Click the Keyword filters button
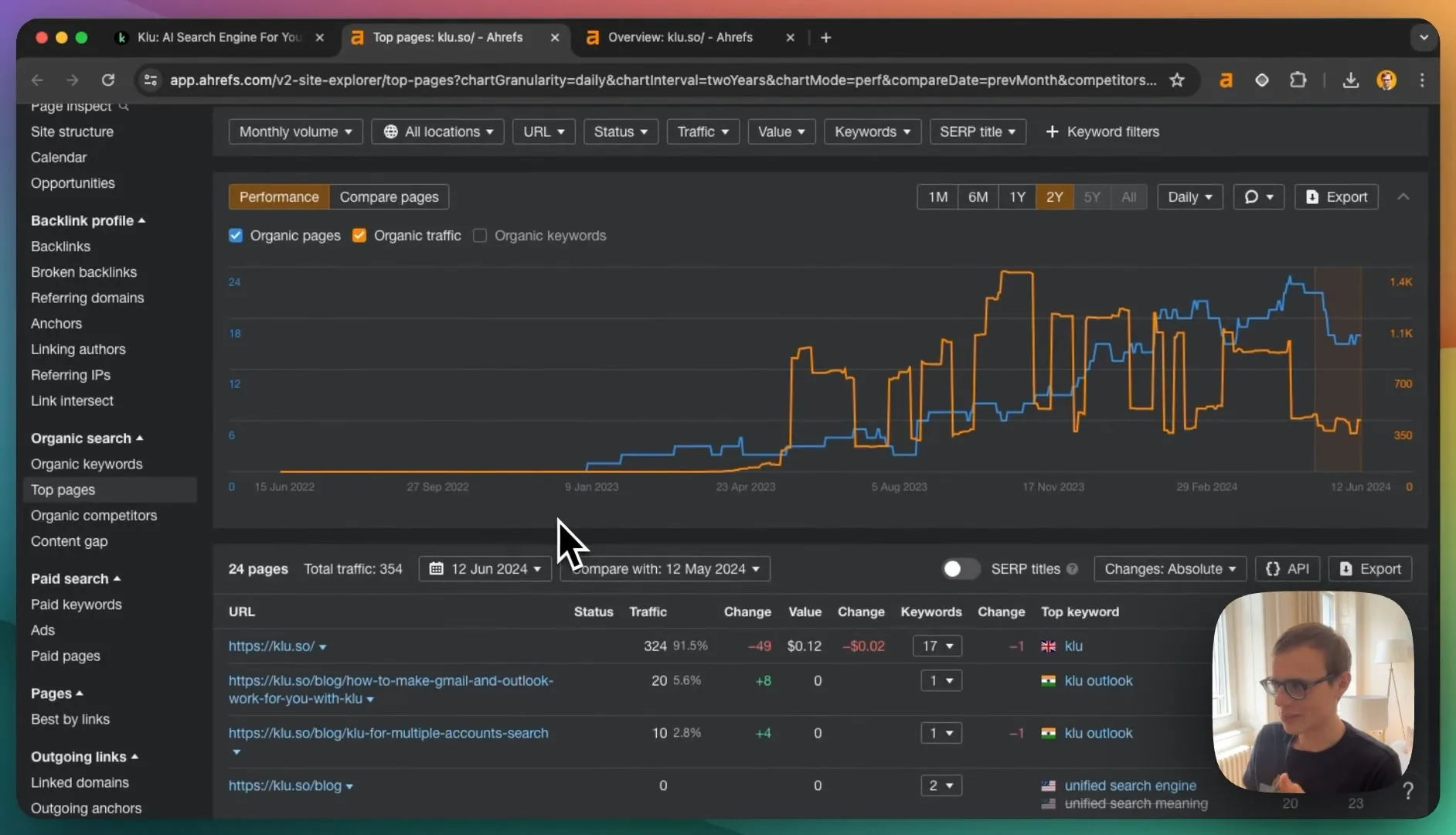This screenshot has height=835, width=1456. (1102, 131)
